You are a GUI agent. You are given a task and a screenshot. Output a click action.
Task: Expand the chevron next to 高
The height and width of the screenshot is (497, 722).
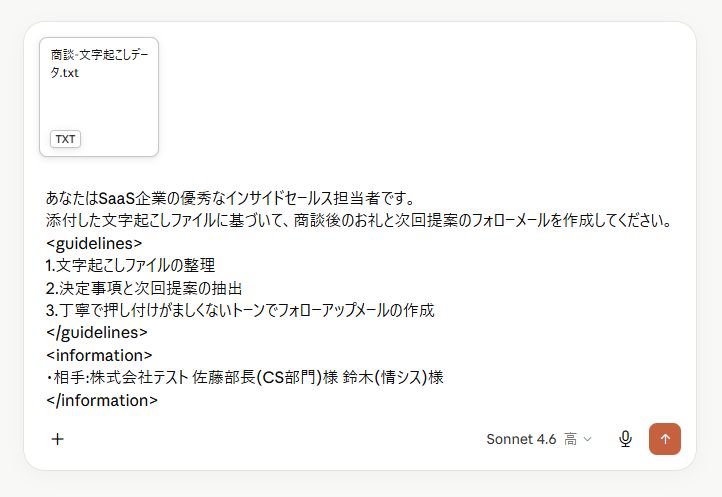(x=587, y=439)
